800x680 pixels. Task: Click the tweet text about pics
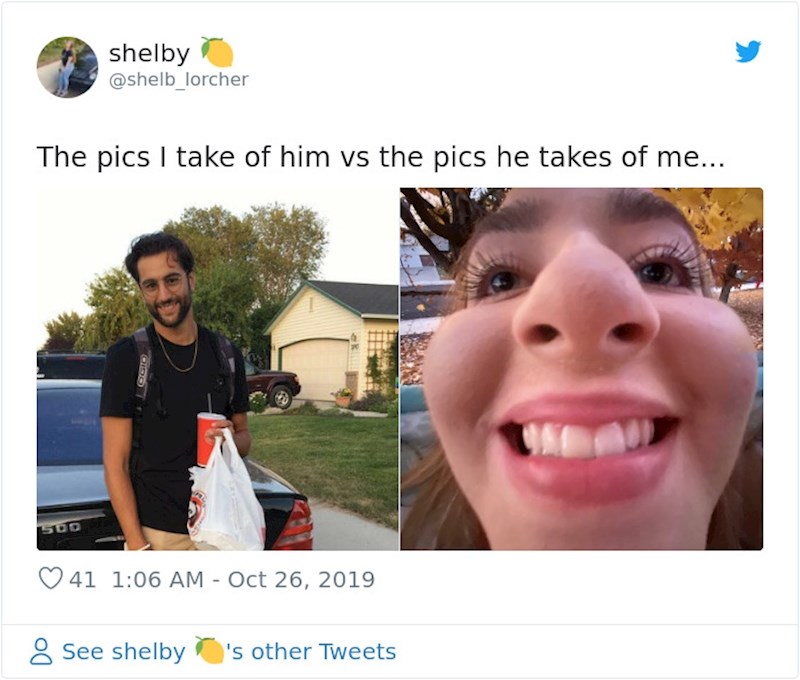(381, 157)
